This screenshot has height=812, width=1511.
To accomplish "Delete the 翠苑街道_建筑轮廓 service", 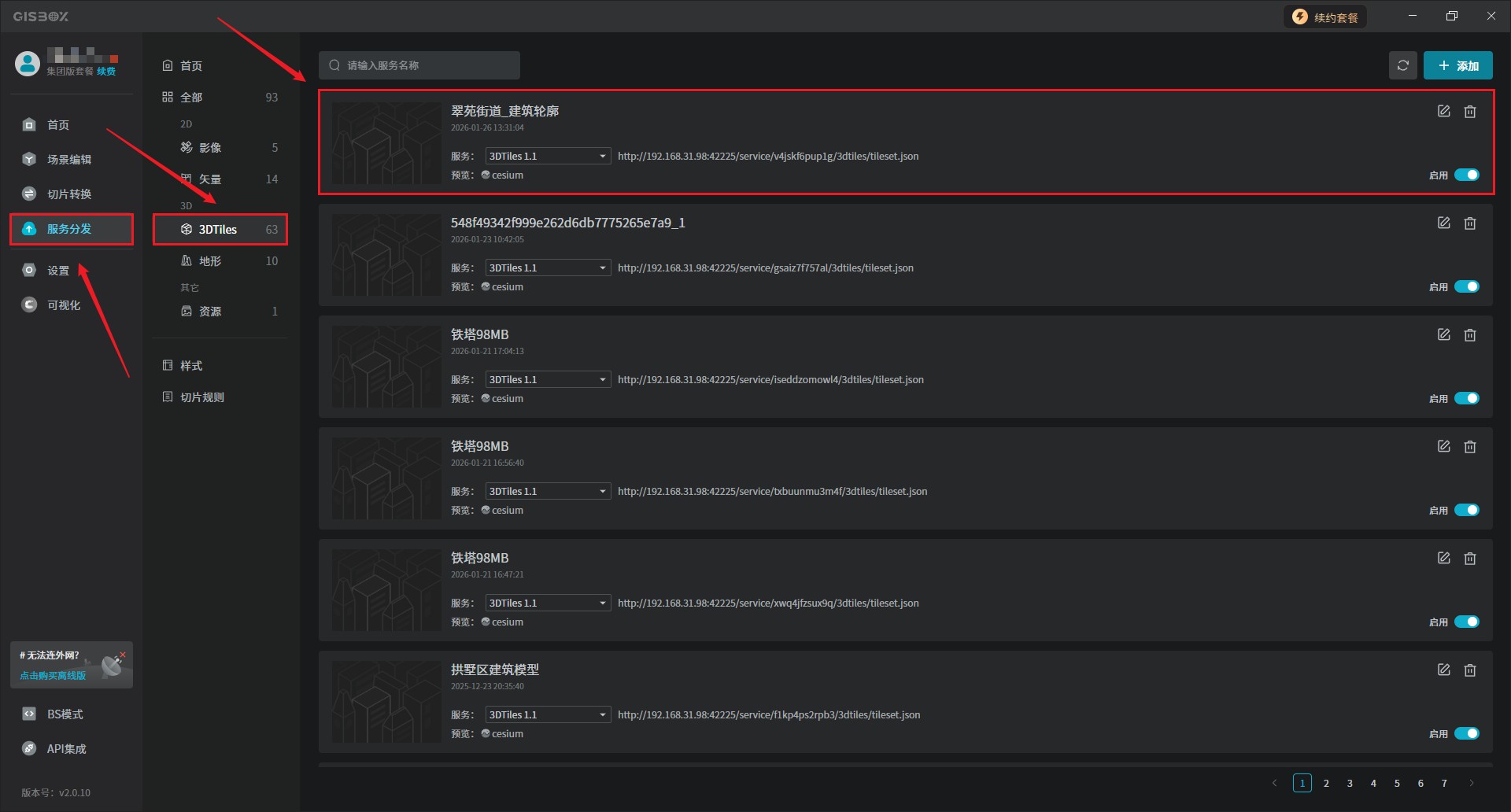I will 1469,112.
